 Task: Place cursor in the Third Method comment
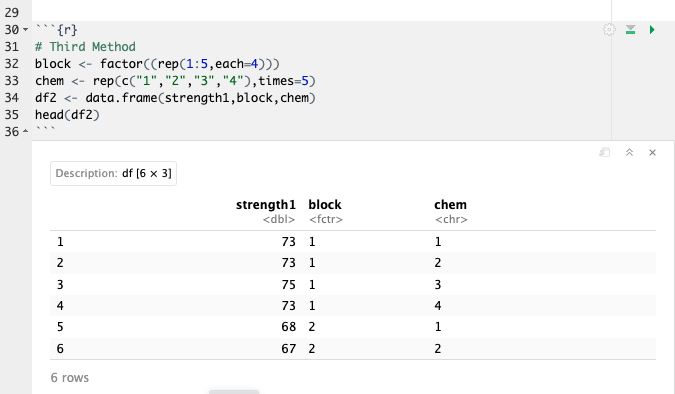(x=85, y=47)
